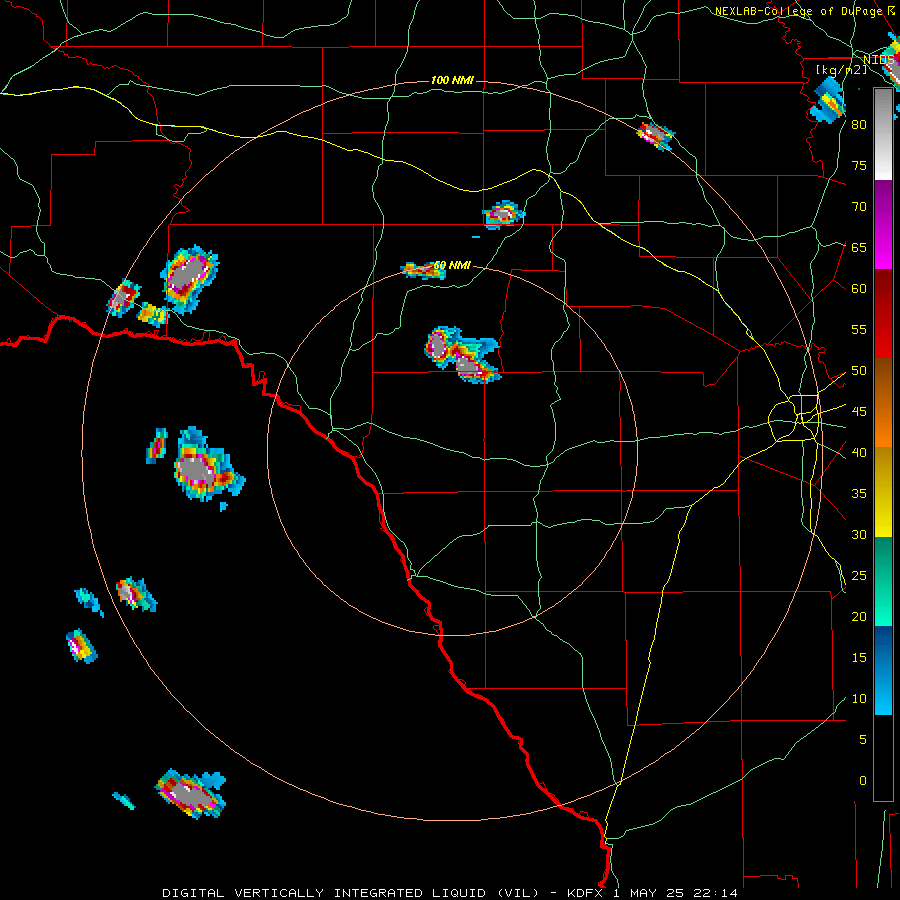
Task: Click the small storm cell beside the 60 NMI label
Action: coord(422,270)
